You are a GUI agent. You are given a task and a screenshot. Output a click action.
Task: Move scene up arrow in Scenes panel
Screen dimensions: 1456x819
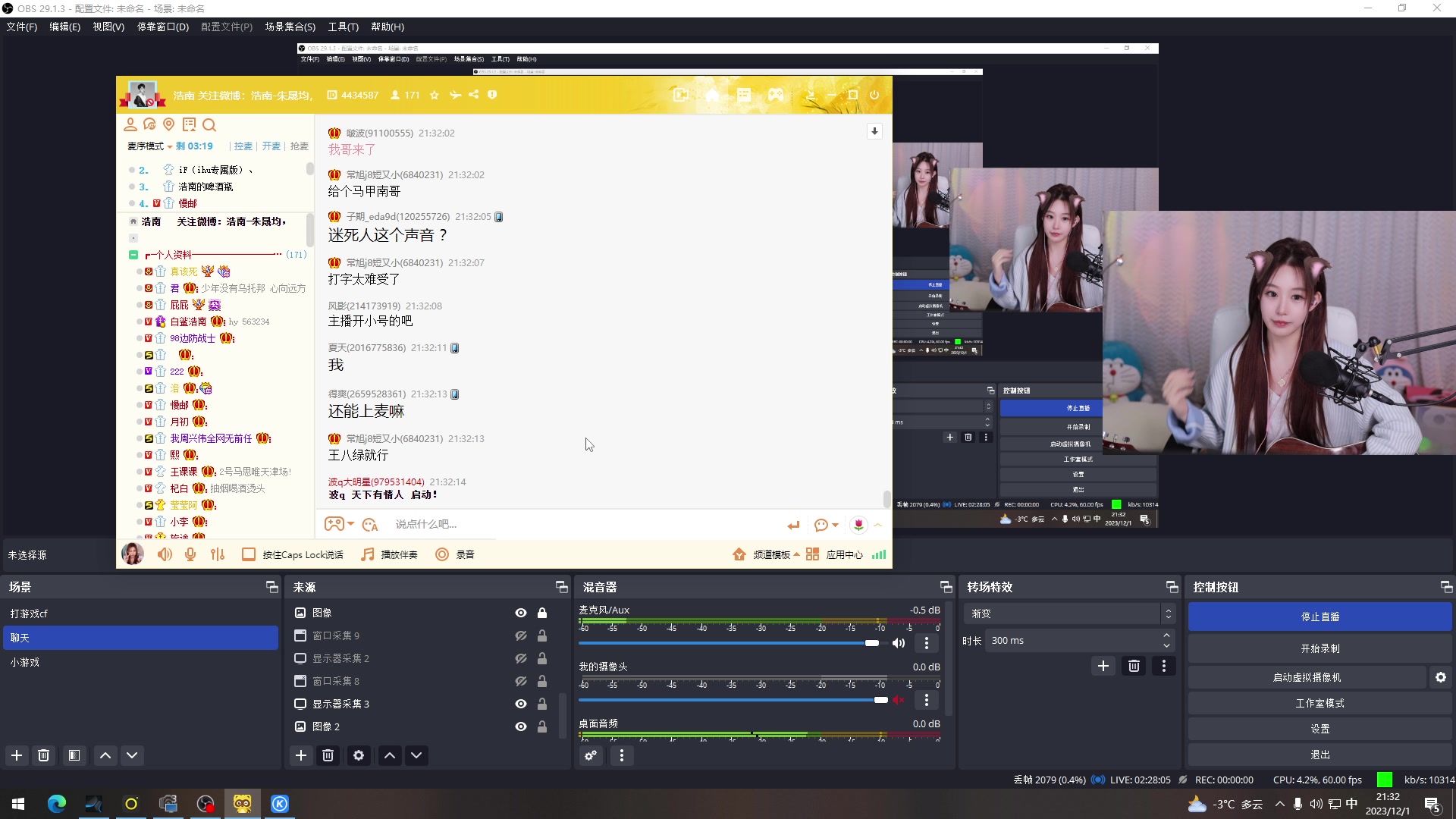[105, 755]
